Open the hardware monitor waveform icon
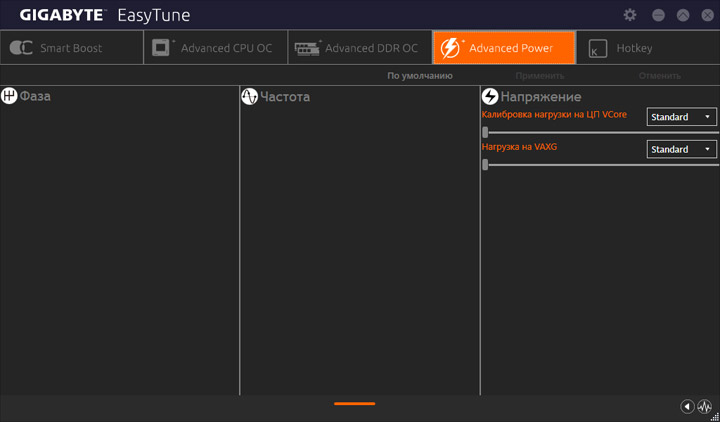Viewport: 720px width, 422px height. point(704,406)
